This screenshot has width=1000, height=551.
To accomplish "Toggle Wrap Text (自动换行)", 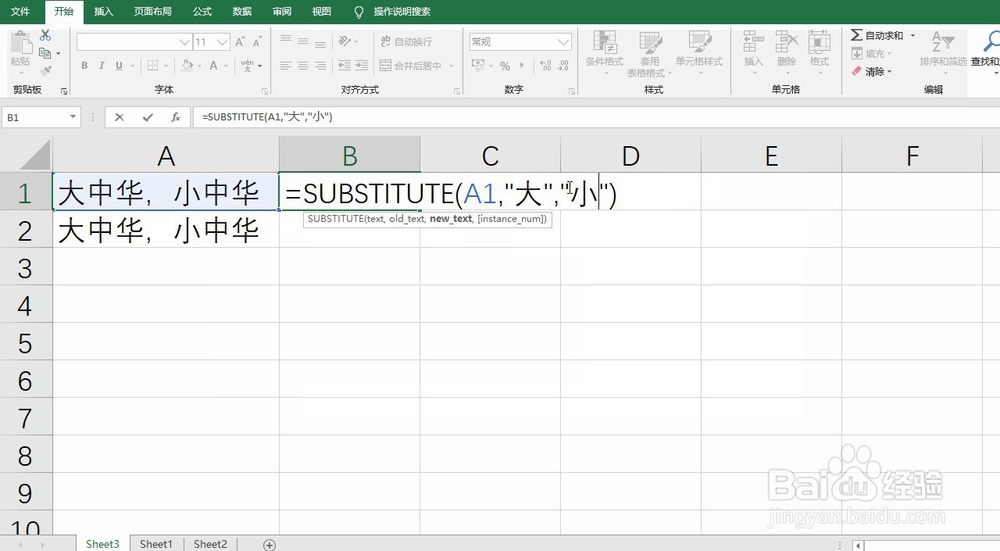I will (x=406, y=41).
